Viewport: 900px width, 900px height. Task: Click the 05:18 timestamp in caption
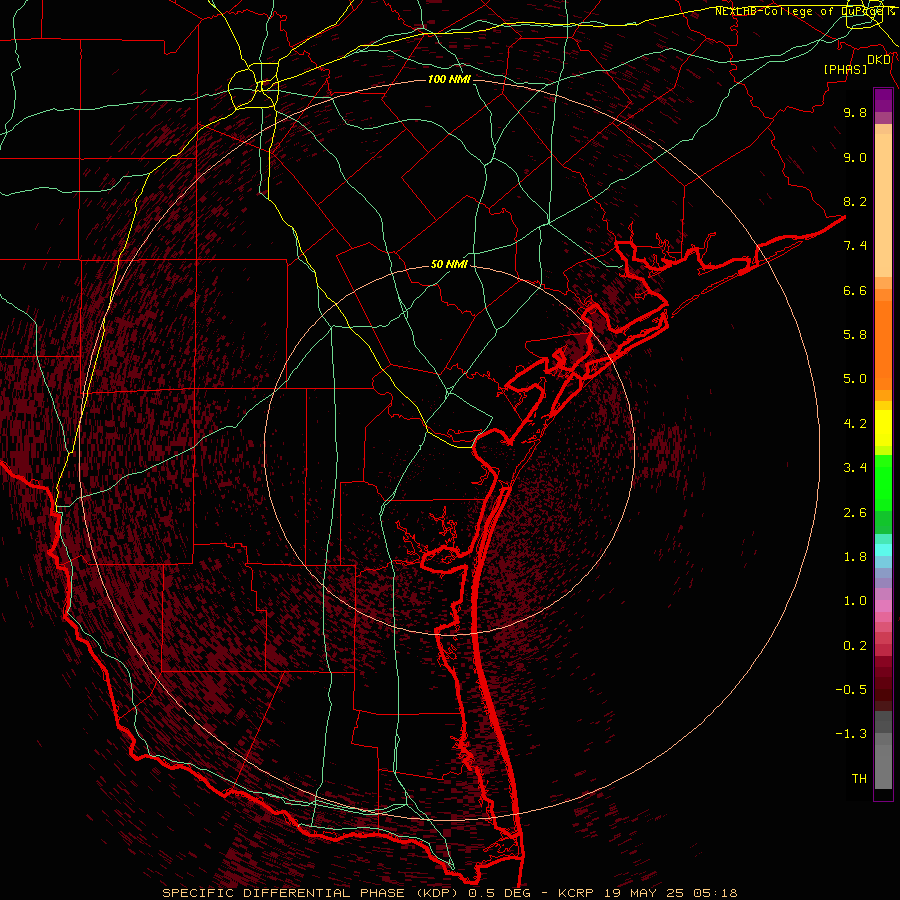[x=717, y=893]
